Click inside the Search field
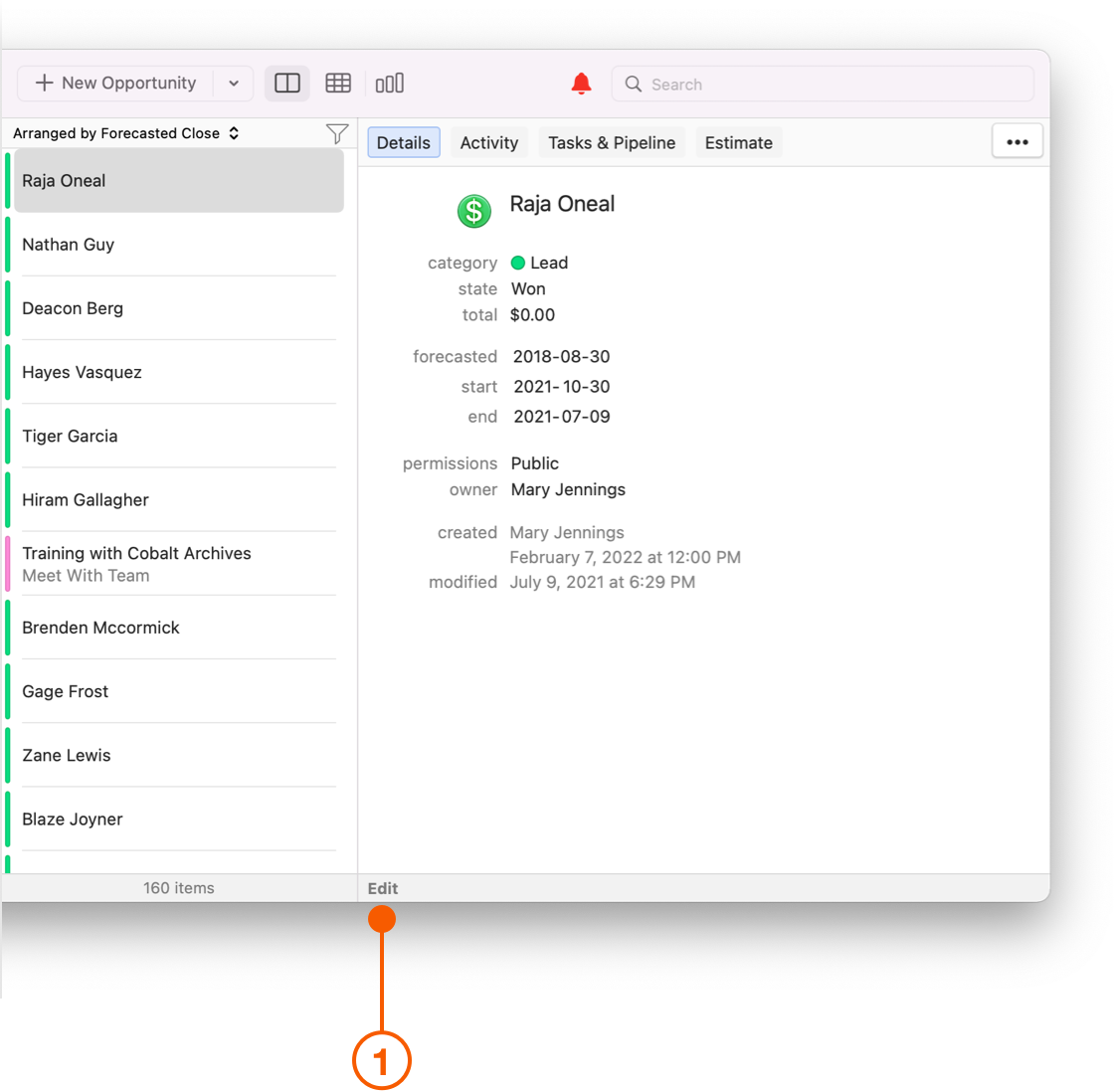Viewport: 1114px width, 1092px height. (x=826, y=85)
